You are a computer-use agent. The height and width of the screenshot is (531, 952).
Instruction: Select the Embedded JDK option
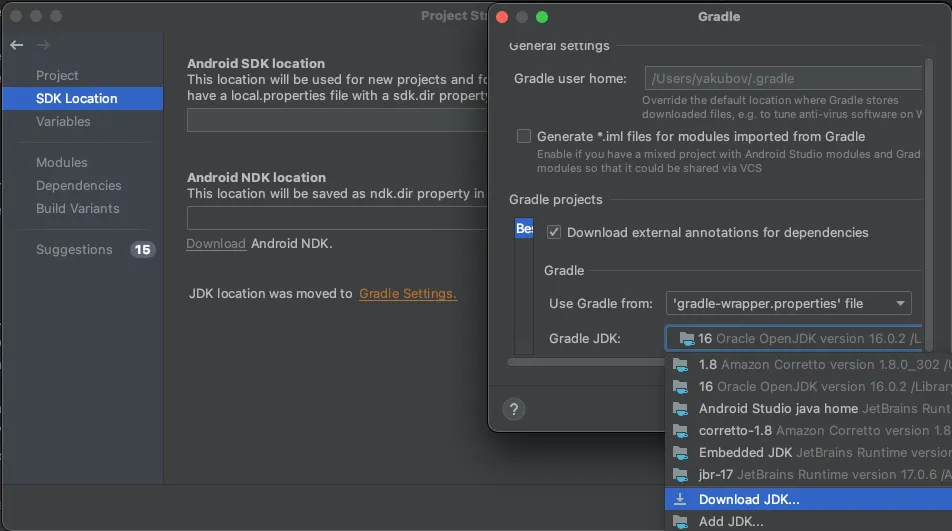pyautogui.click(x=808, y=453)
